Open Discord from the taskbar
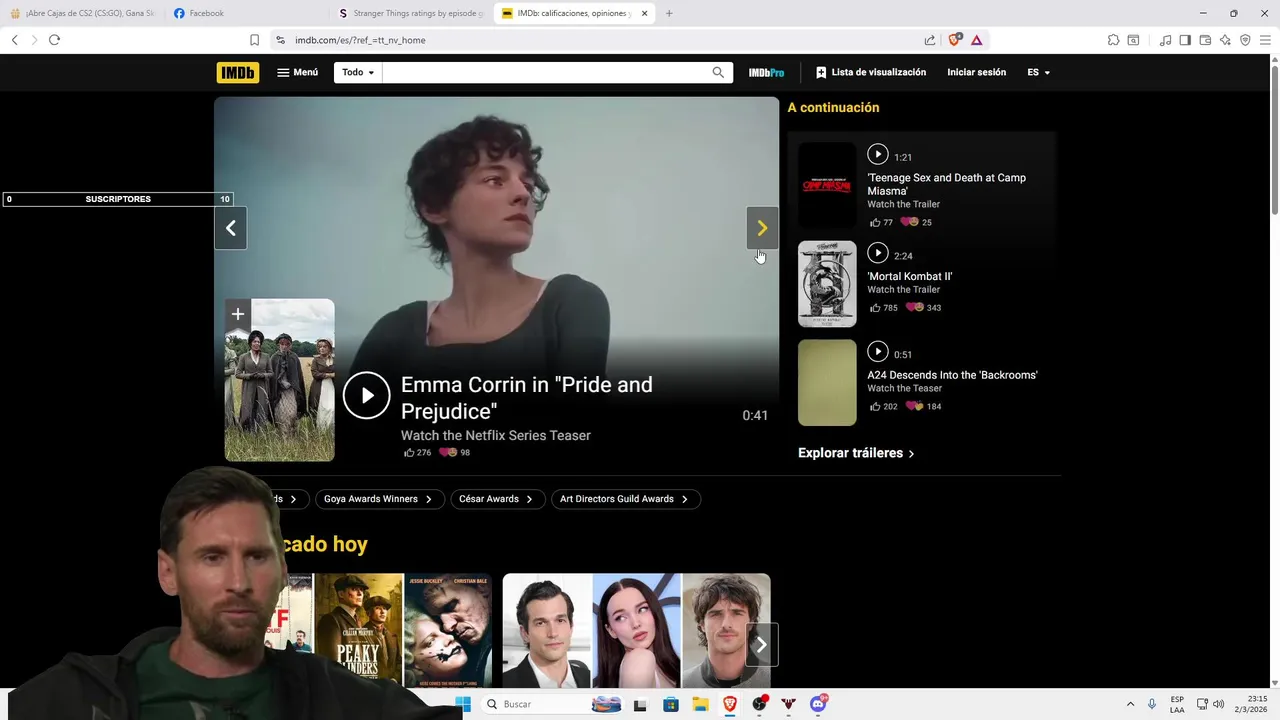The height and width of the screenshot is (720, 1280). coord(818,704)
